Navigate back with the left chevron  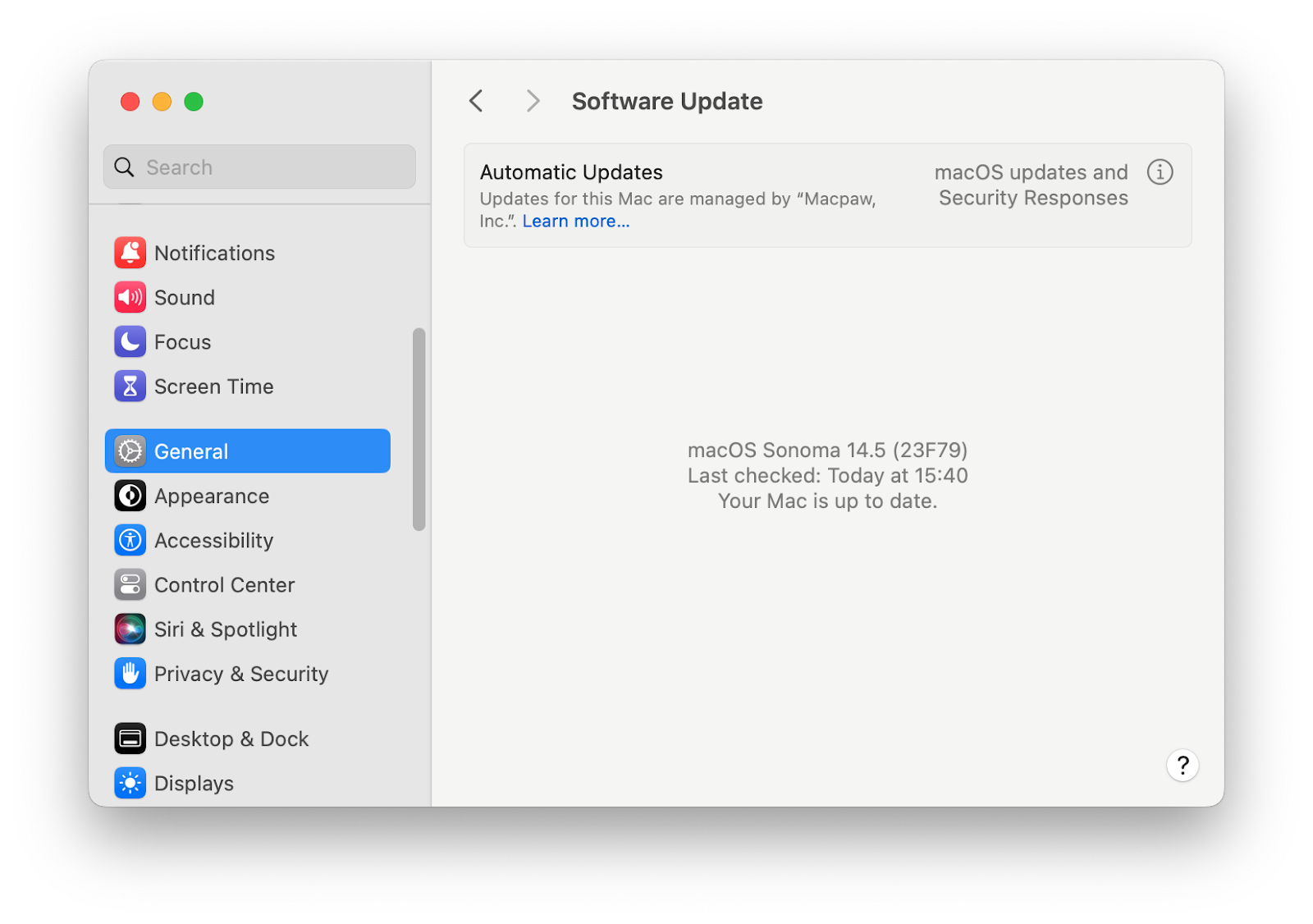476,100
